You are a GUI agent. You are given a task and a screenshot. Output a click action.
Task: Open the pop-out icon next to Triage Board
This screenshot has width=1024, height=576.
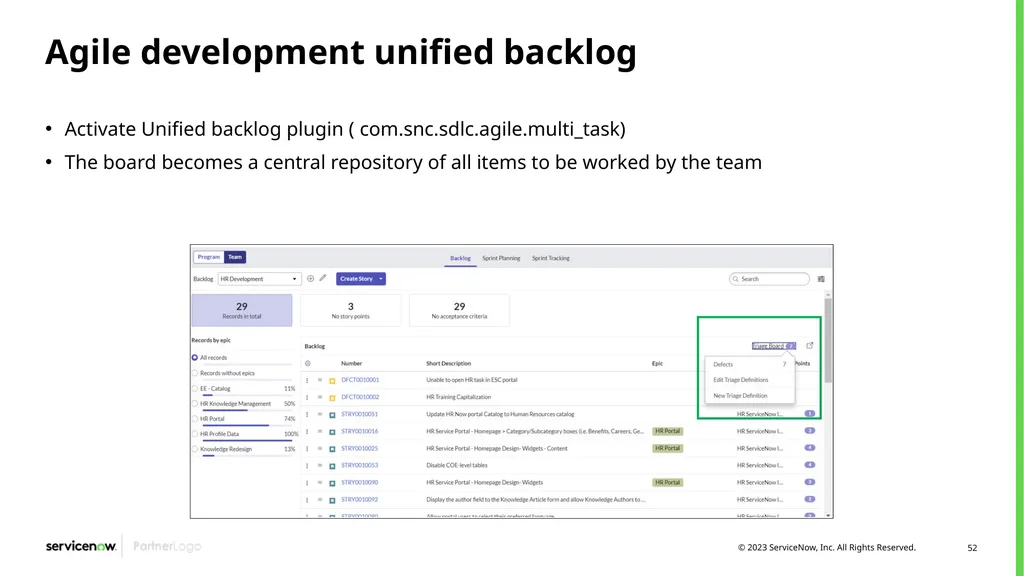tap(810, 345)
